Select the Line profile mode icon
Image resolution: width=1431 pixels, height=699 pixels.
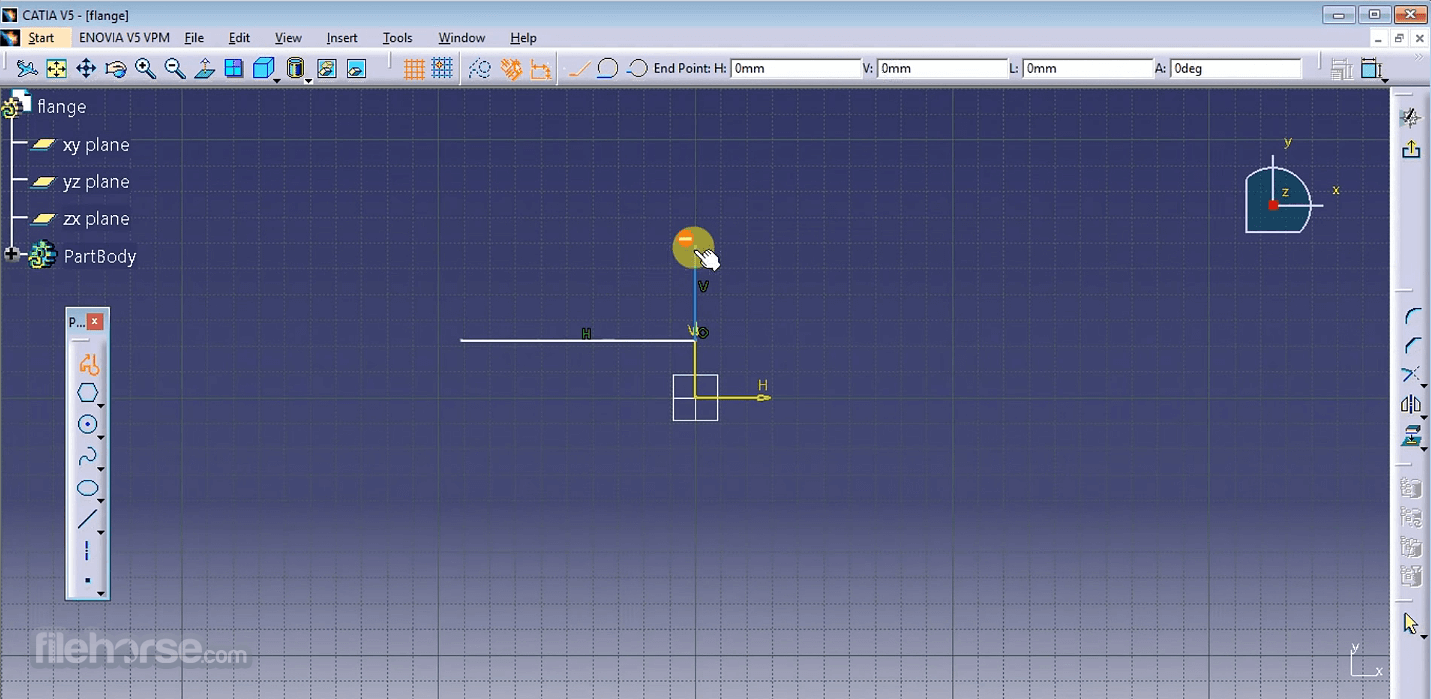pos(578,68)
